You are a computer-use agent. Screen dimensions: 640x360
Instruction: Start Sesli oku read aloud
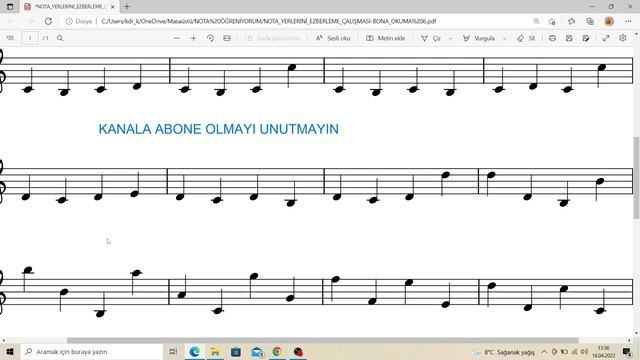click(x=333, y=38)
